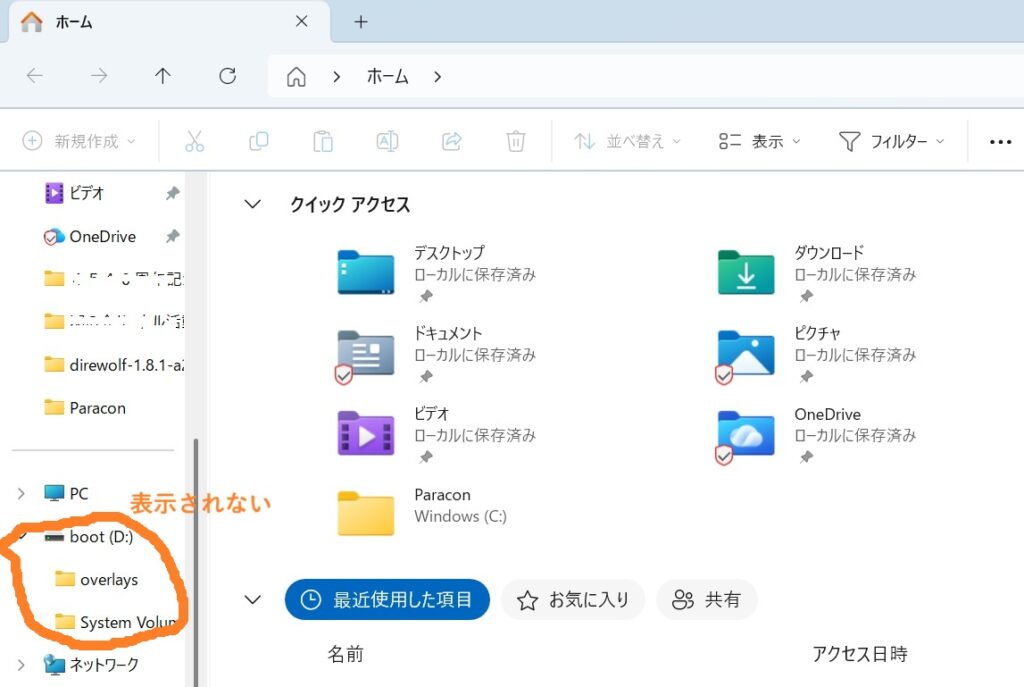Click the Share icon in toolbar
The width and height of the screenshot is (1024, 687).
point(451,142)
